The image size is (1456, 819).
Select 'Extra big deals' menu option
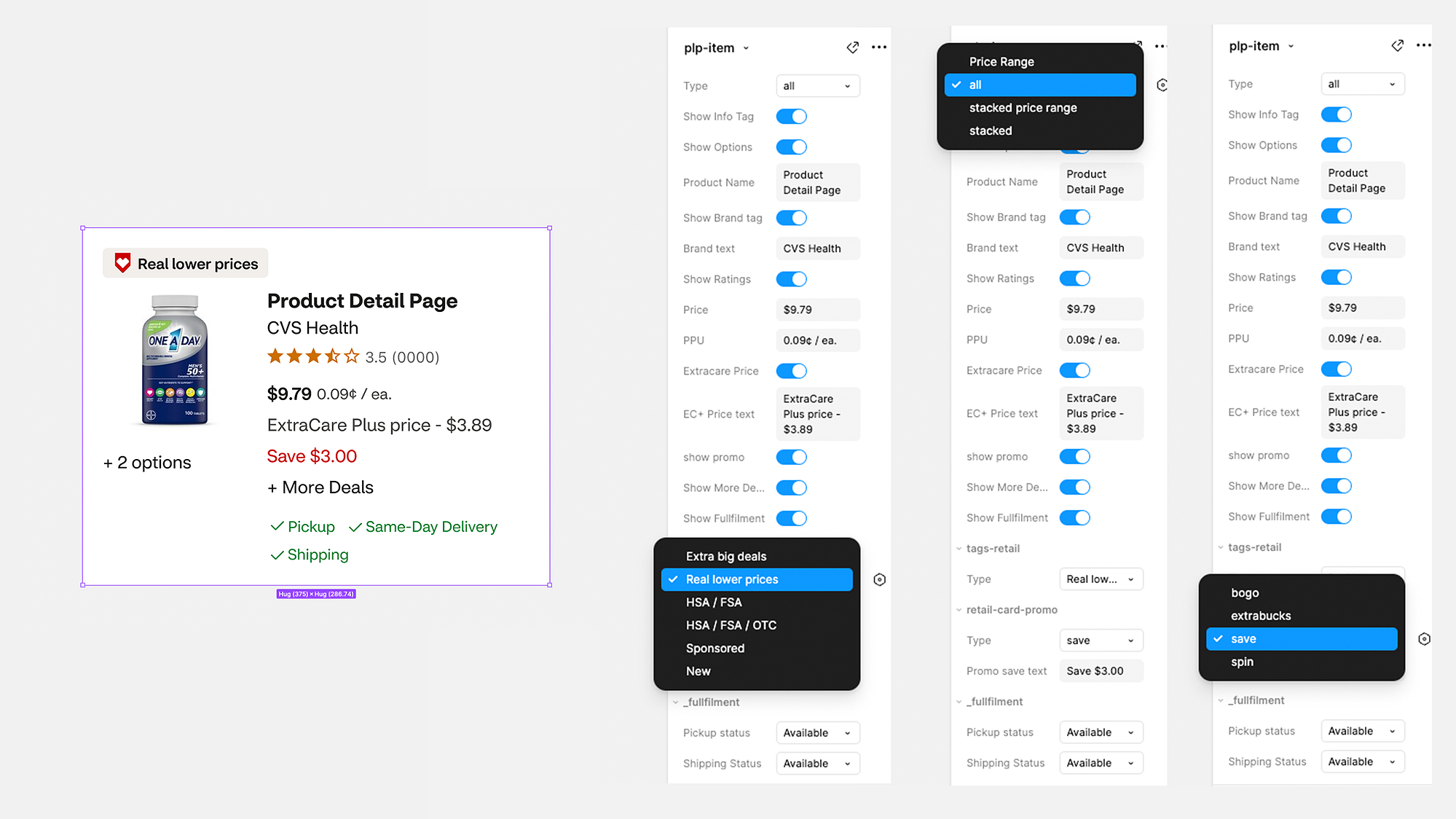pos(757,557)
